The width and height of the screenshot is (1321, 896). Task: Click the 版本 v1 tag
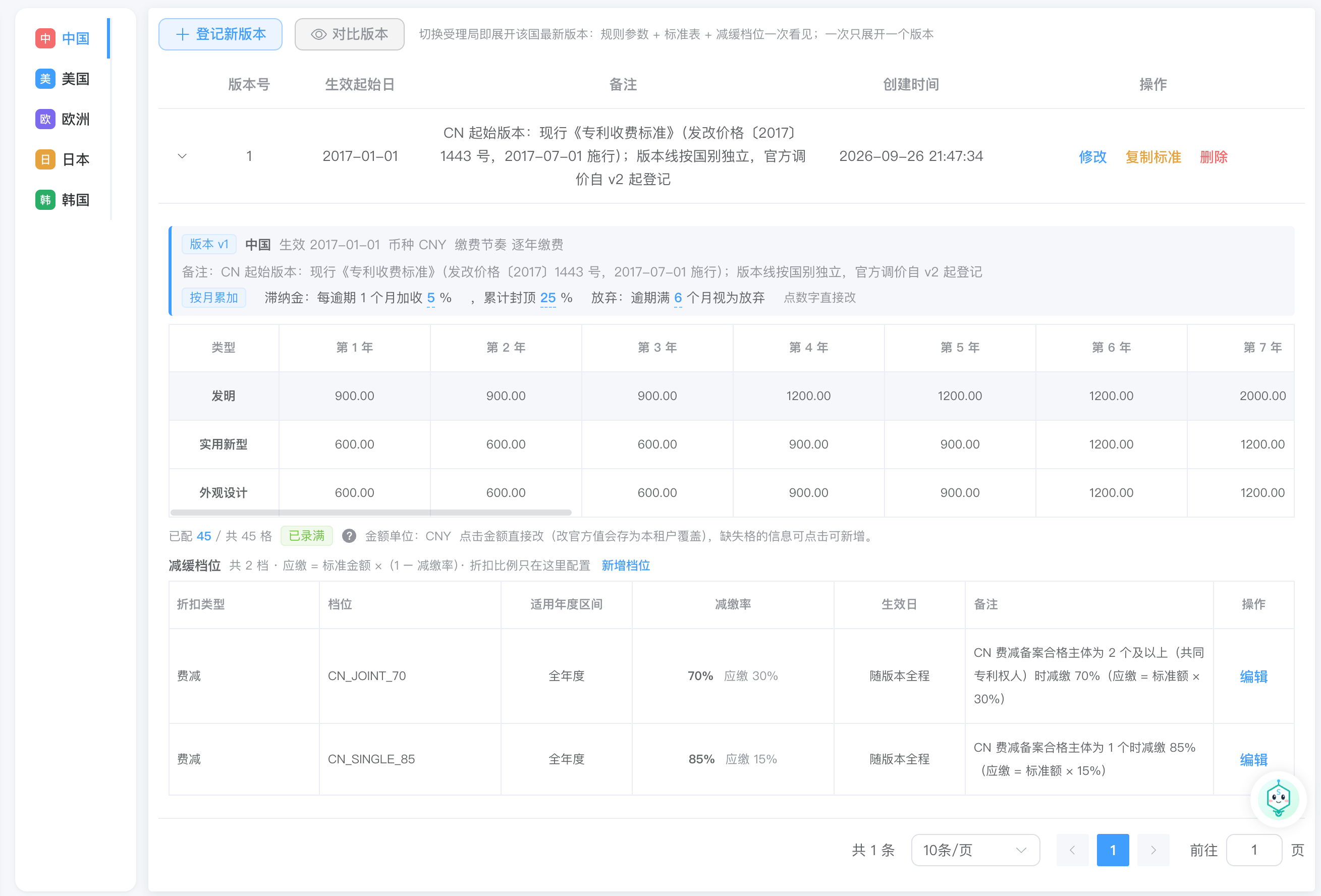(x=208, y=244)
